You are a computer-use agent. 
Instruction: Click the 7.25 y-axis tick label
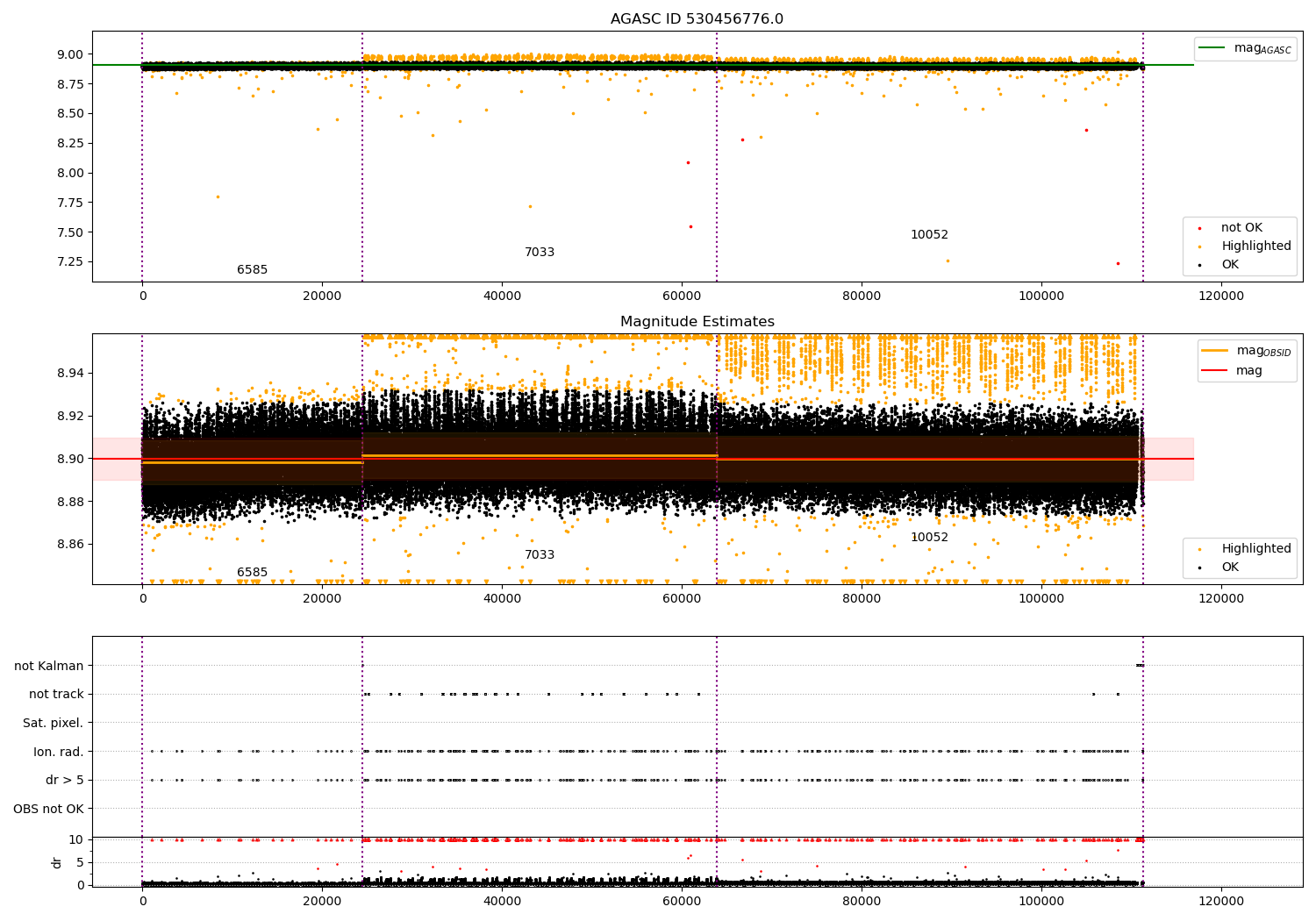pos(70,262)
